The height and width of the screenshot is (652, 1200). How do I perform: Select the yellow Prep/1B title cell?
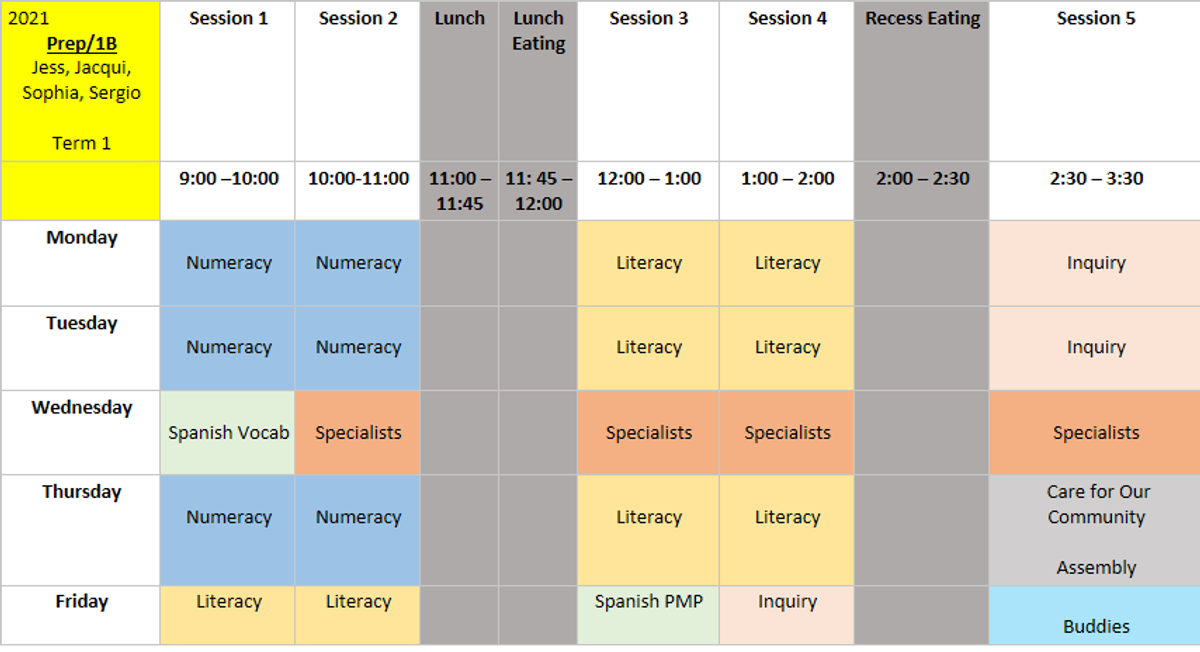[x=80, y=81]
